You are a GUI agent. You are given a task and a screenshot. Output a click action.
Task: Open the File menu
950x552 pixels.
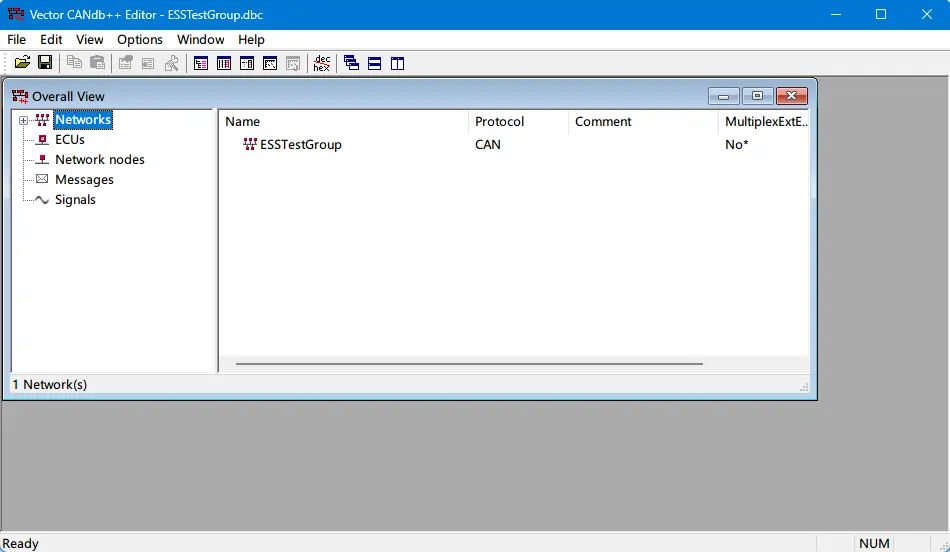coord(16,39)
